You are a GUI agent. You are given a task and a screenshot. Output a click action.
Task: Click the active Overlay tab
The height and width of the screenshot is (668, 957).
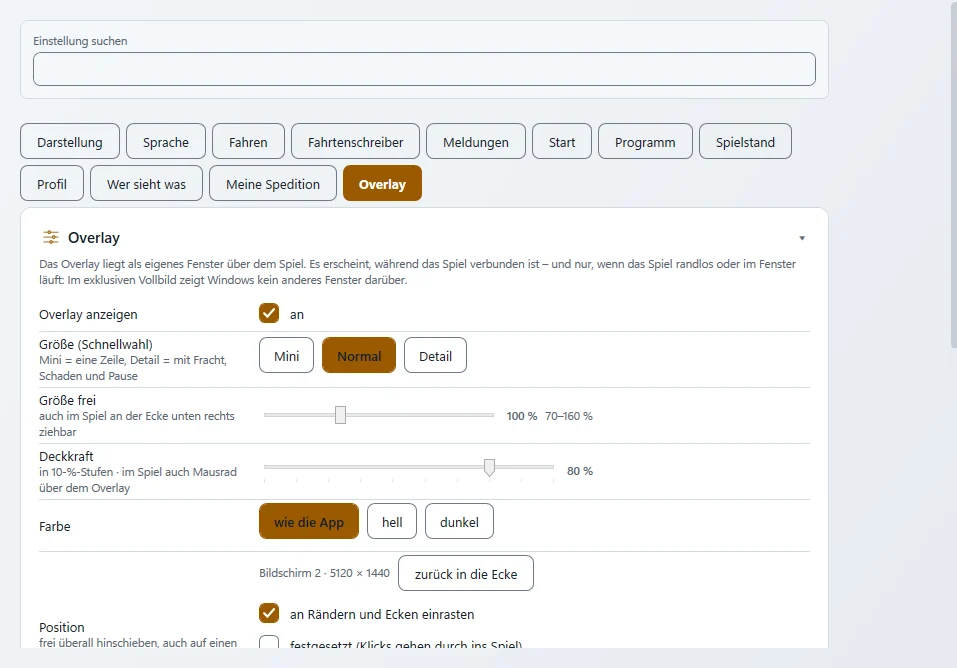coord(382,184)
